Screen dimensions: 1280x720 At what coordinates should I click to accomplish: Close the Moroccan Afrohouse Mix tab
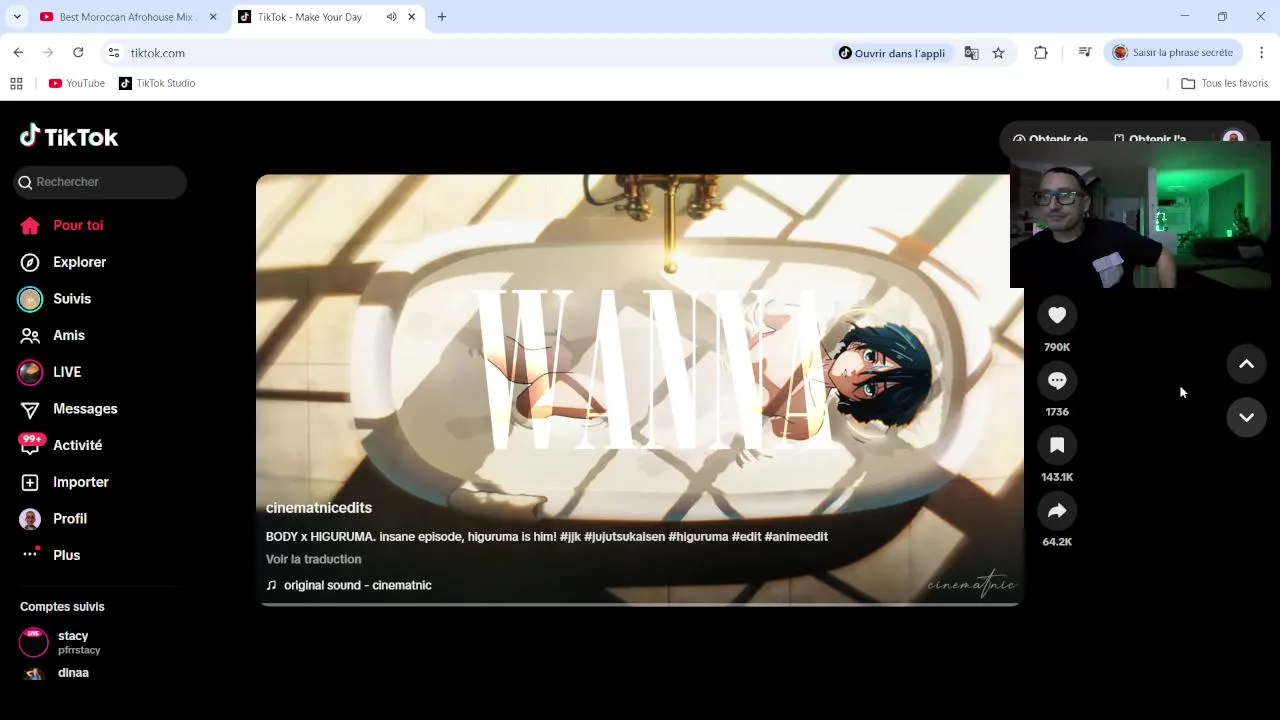click(x=213, y=17)
